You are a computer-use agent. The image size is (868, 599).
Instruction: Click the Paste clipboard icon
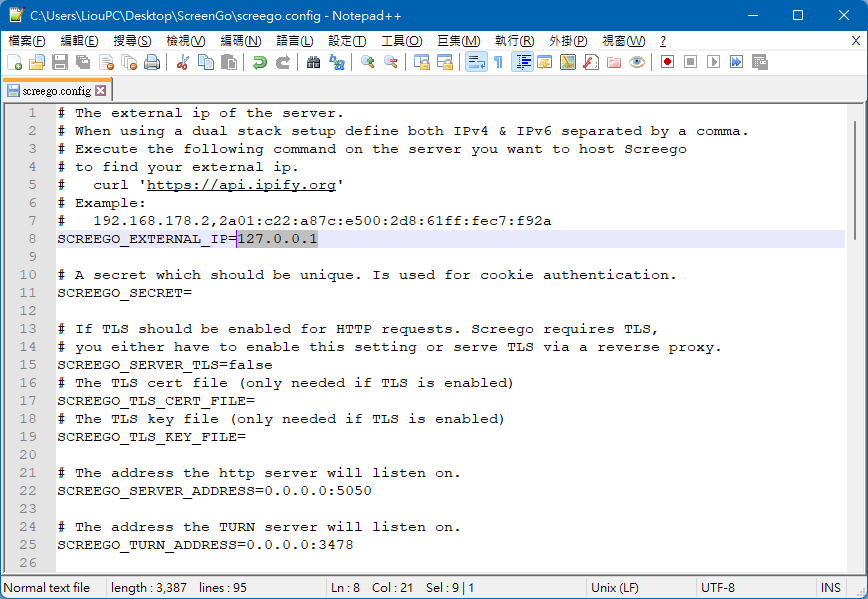(229, 62)
